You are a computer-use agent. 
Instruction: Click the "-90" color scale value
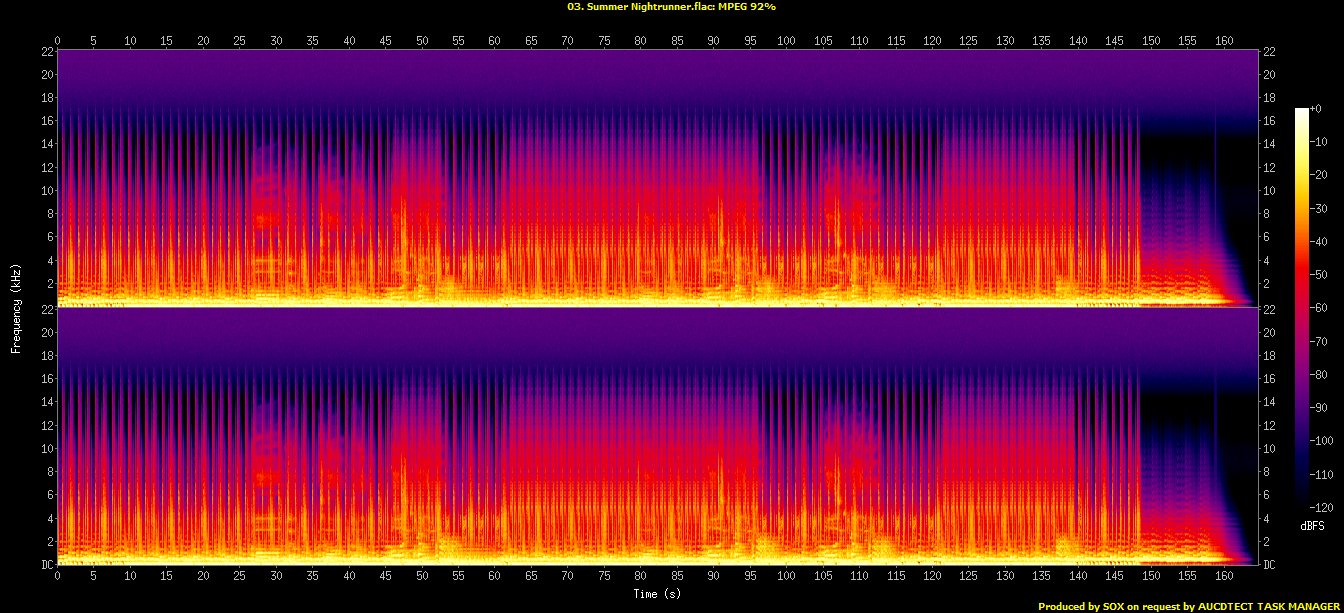coord(1317,407)
